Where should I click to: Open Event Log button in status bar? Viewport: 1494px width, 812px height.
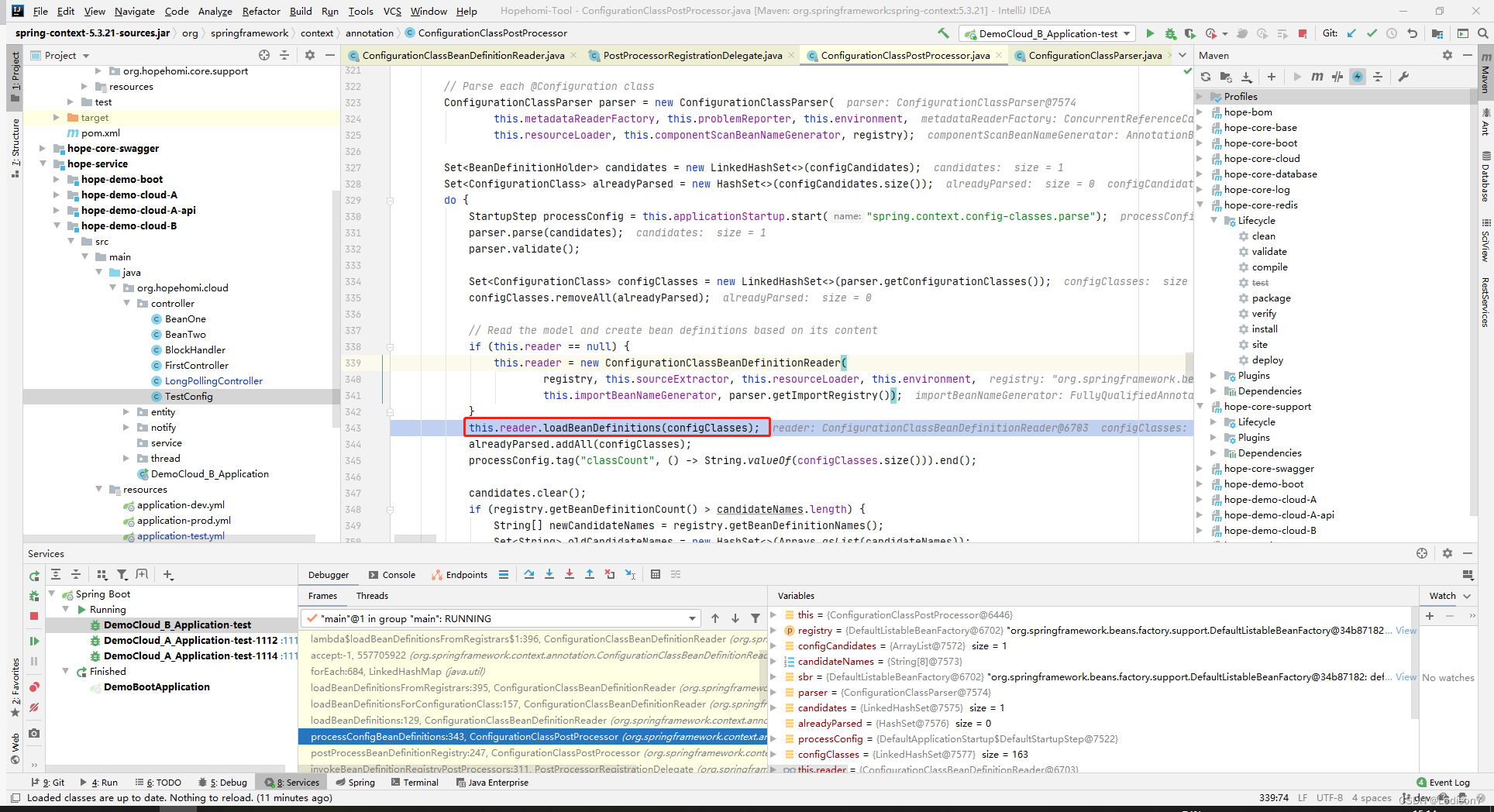pos(1443,783)
